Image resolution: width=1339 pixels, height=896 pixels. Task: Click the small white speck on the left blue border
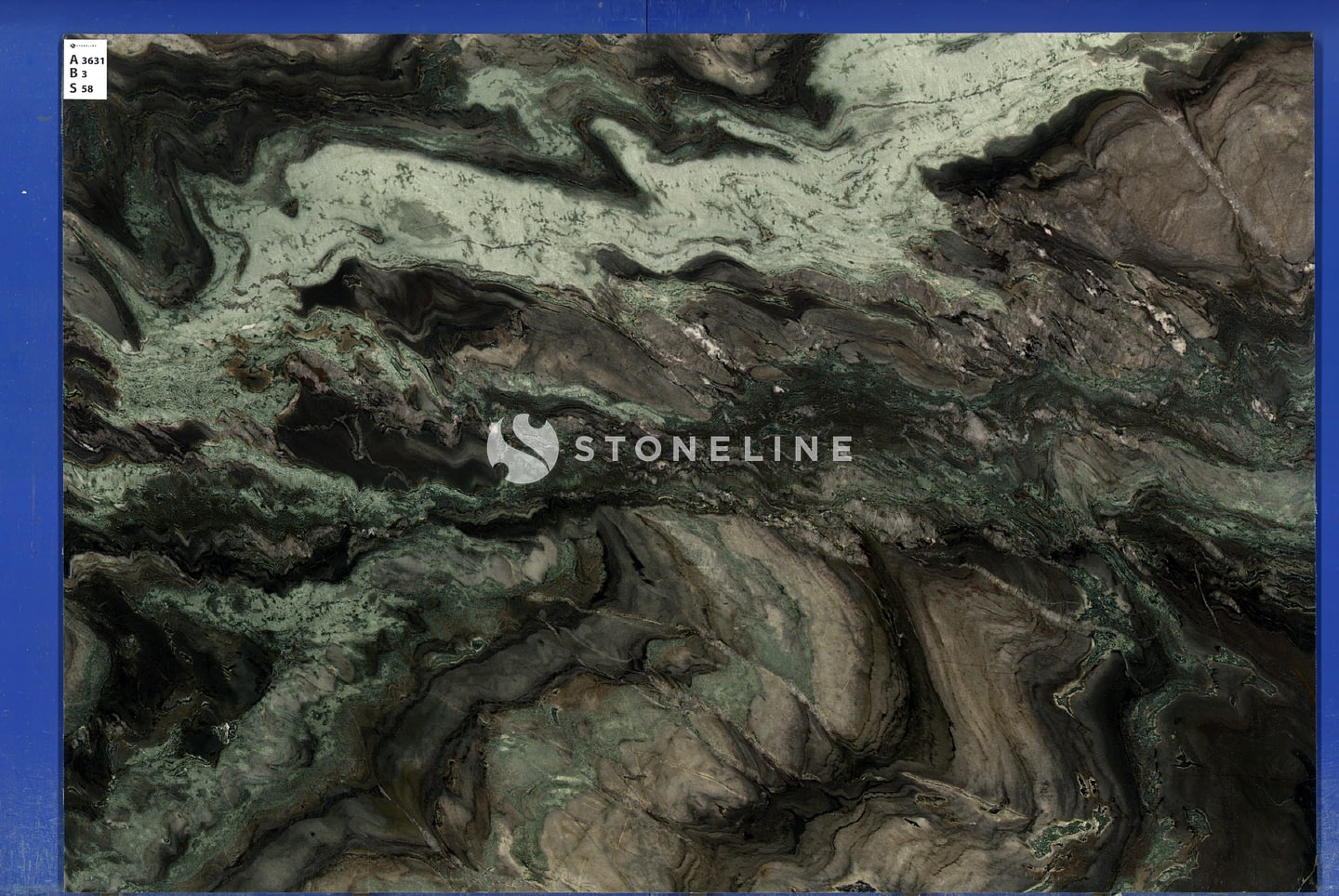24,192
